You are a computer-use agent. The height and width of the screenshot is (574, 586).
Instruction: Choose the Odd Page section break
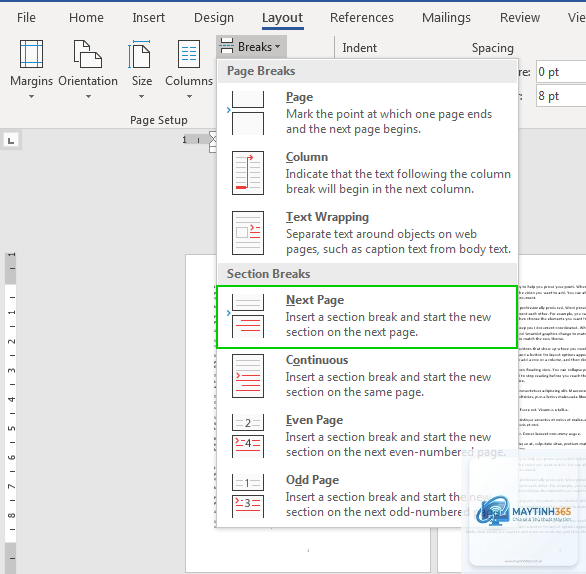click(367, 496)
